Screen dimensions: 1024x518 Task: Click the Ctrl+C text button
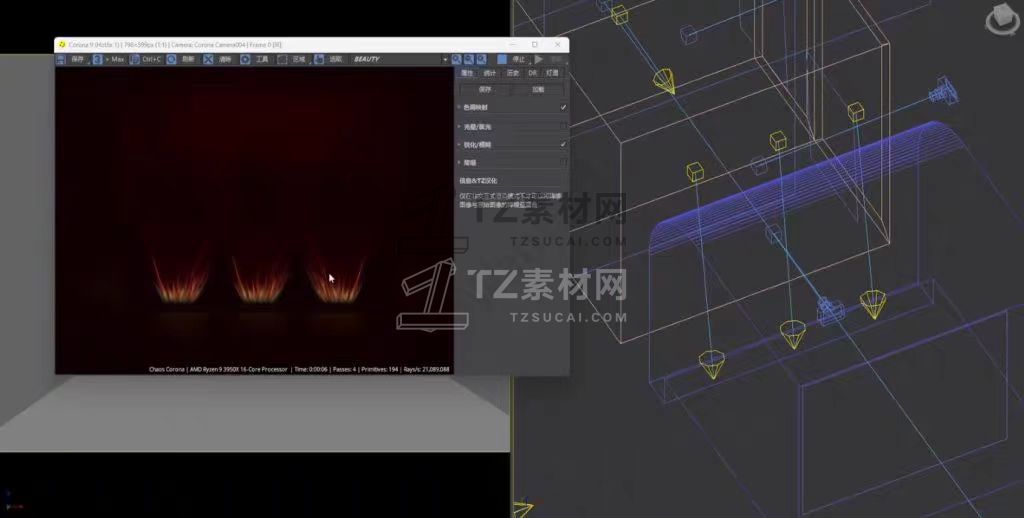(152, 59)
